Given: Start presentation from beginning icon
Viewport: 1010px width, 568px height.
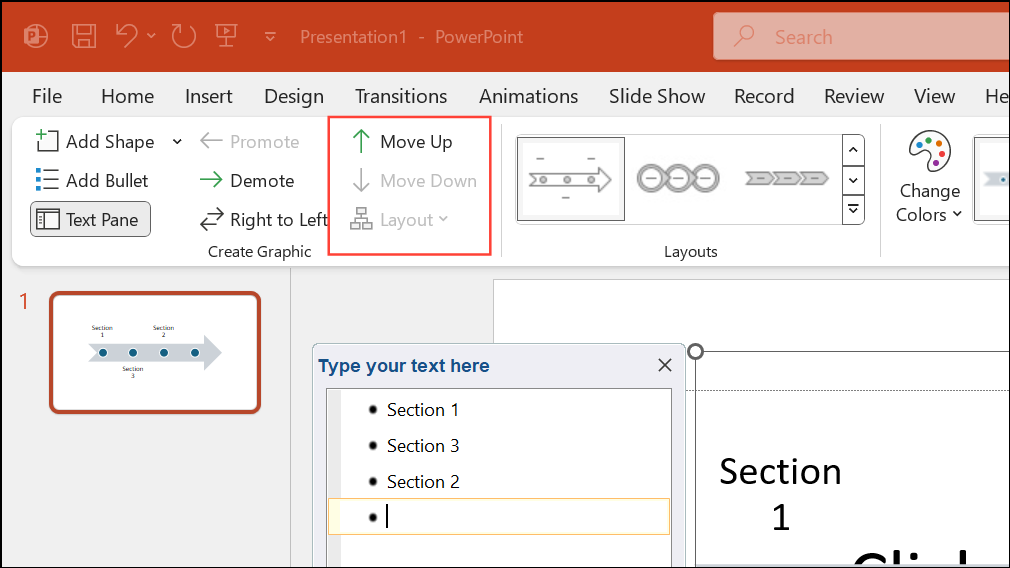Looking at the screenshot, I should 226,37.
